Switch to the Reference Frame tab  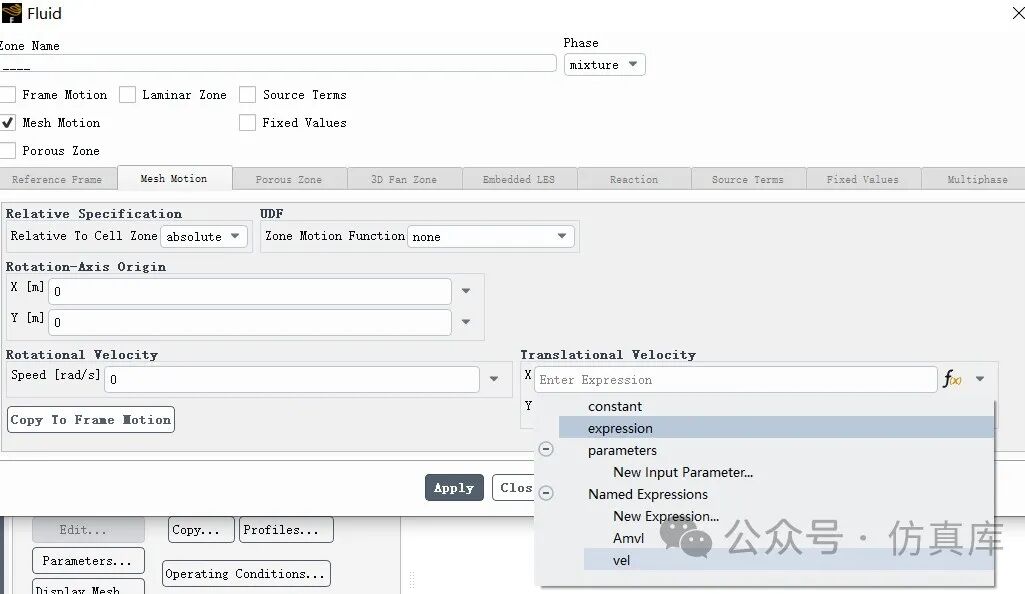(58, 179)
